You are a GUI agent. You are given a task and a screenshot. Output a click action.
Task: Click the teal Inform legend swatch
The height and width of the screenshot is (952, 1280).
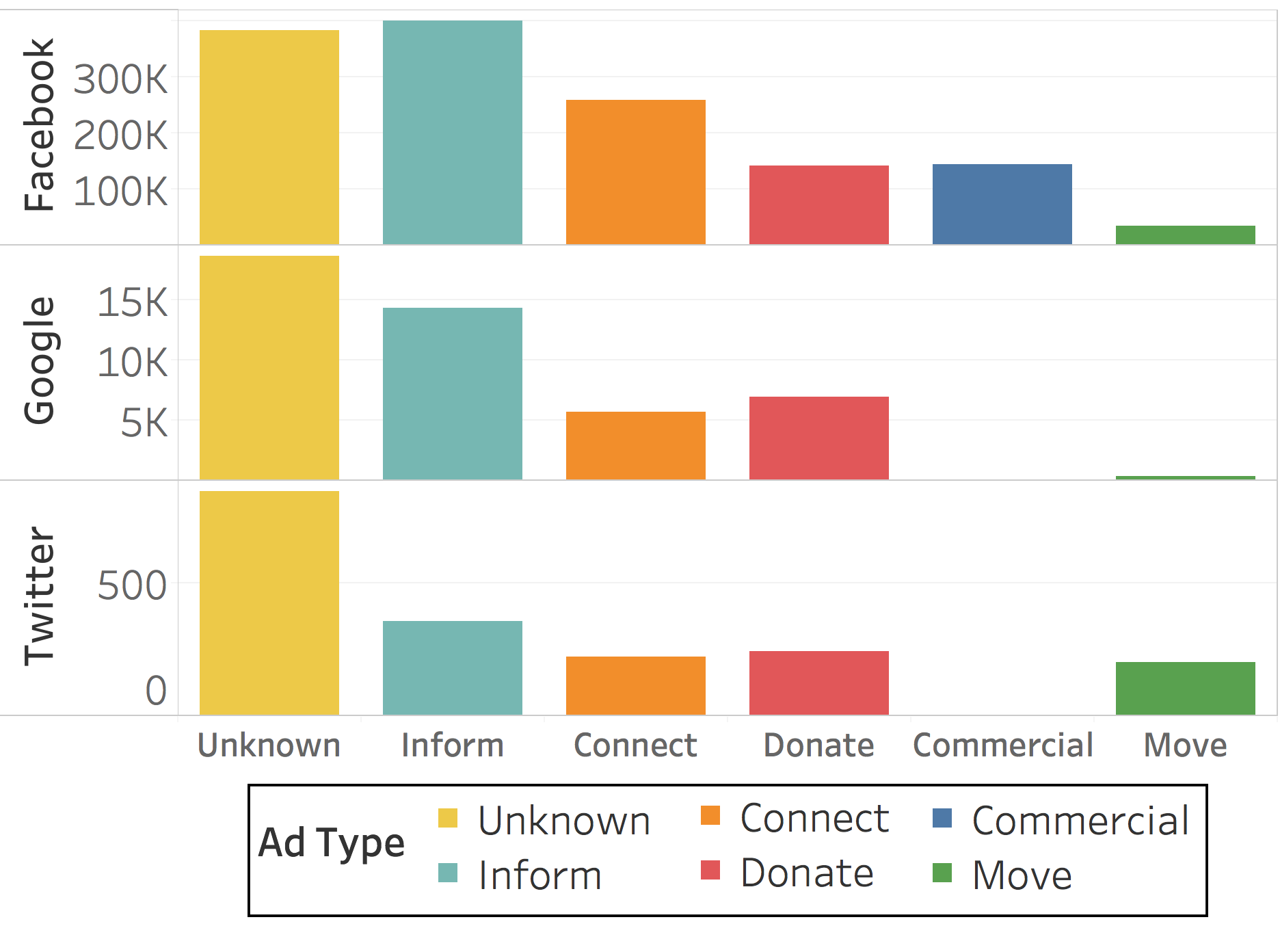click(448, 873)
